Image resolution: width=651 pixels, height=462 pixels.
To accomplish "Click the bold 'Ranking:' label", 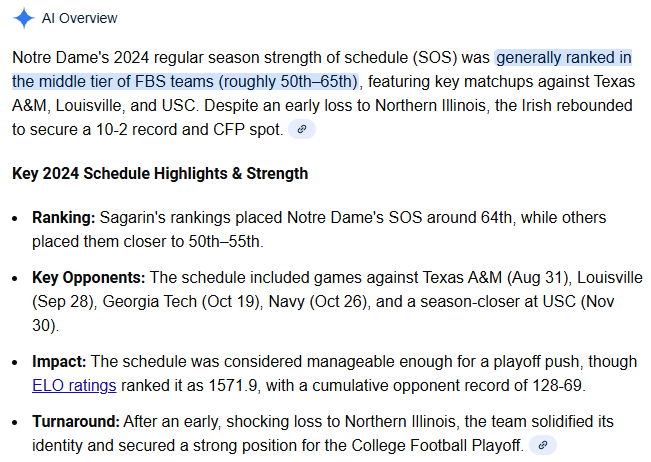I will click(x=64, y=218).
